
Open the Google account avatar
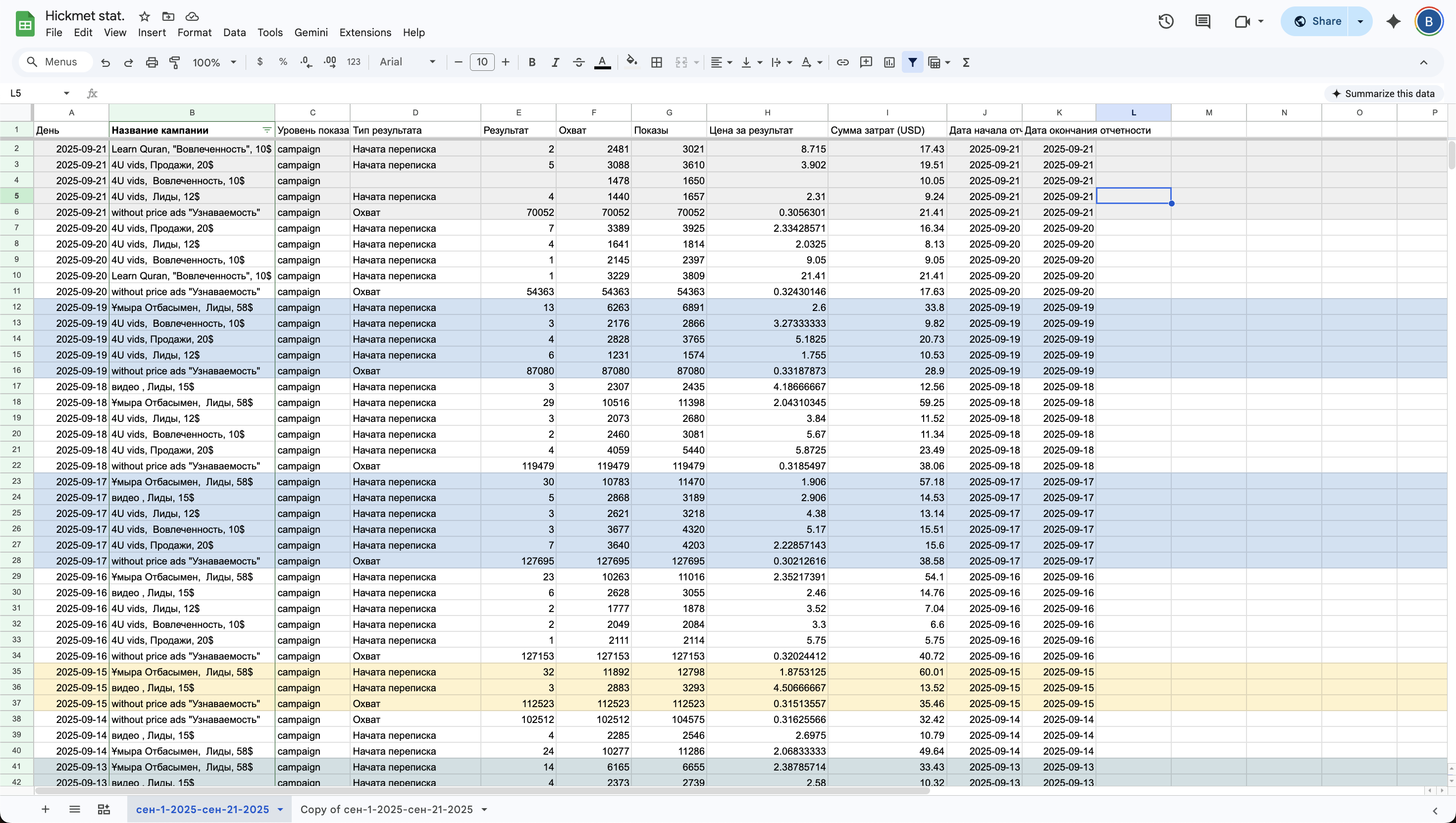1429,21
